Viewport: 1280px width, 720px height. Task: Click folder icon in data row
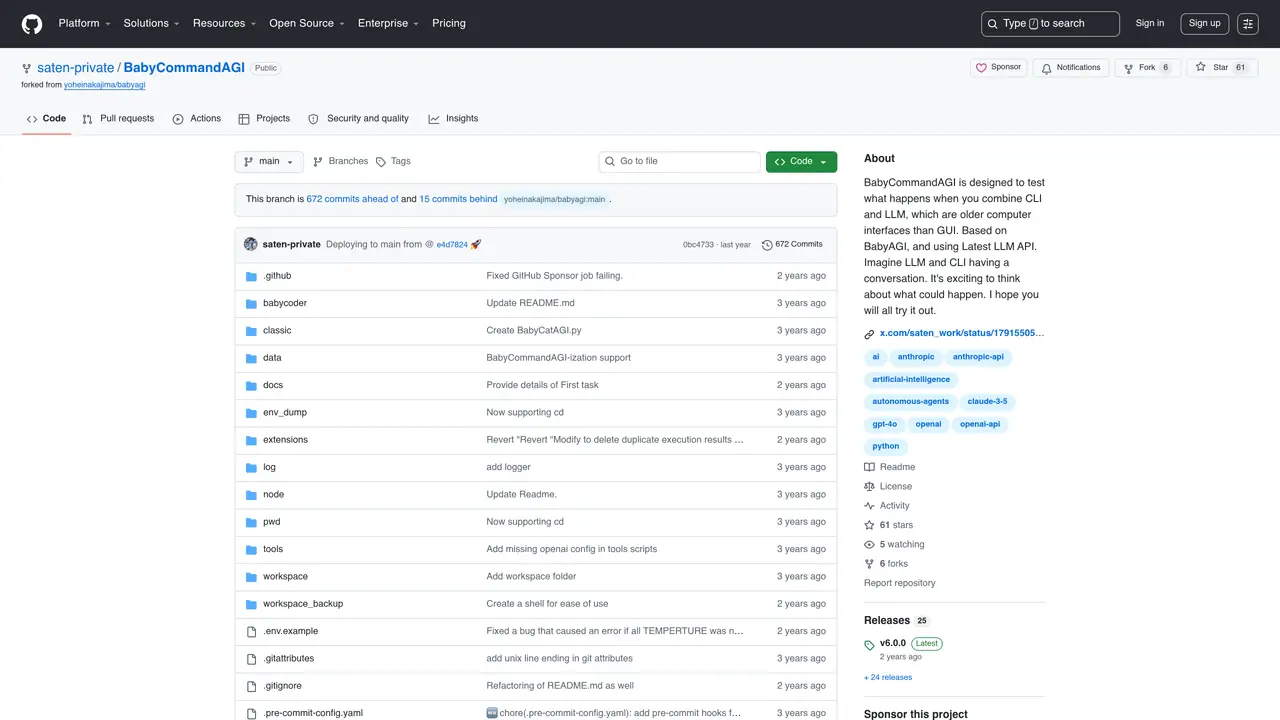[252, 358]
